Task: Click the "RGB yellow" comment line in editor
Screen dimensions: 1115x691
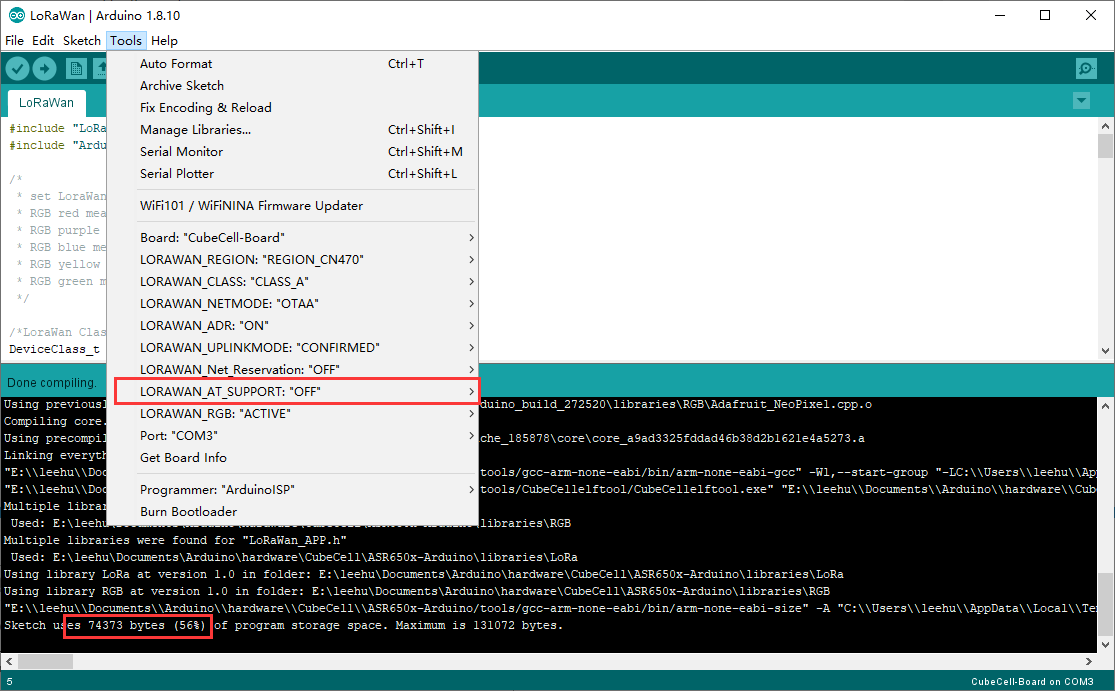Action: (x=60, y=264)
